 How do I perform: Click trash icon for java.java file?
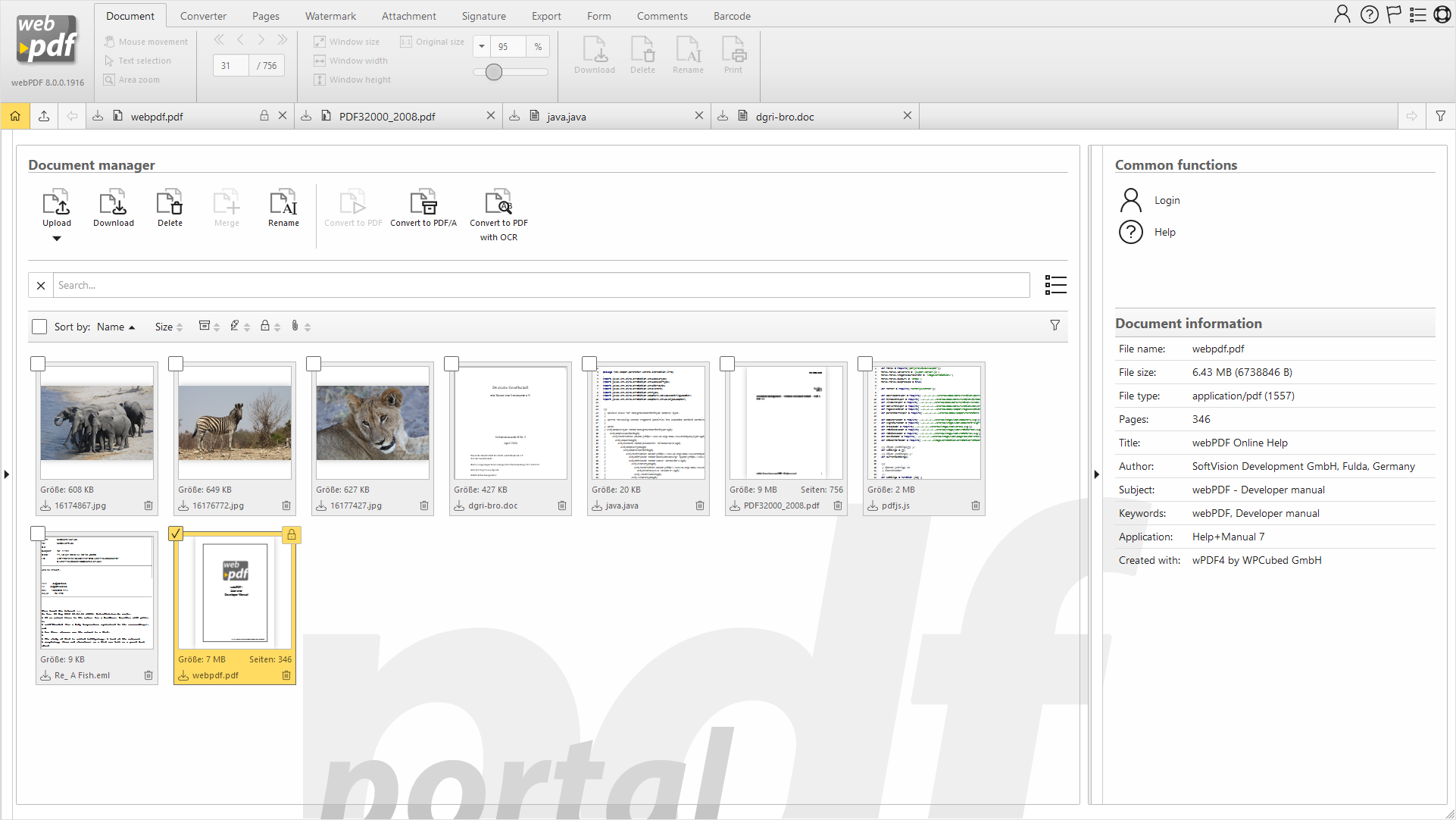pos(700,505)
